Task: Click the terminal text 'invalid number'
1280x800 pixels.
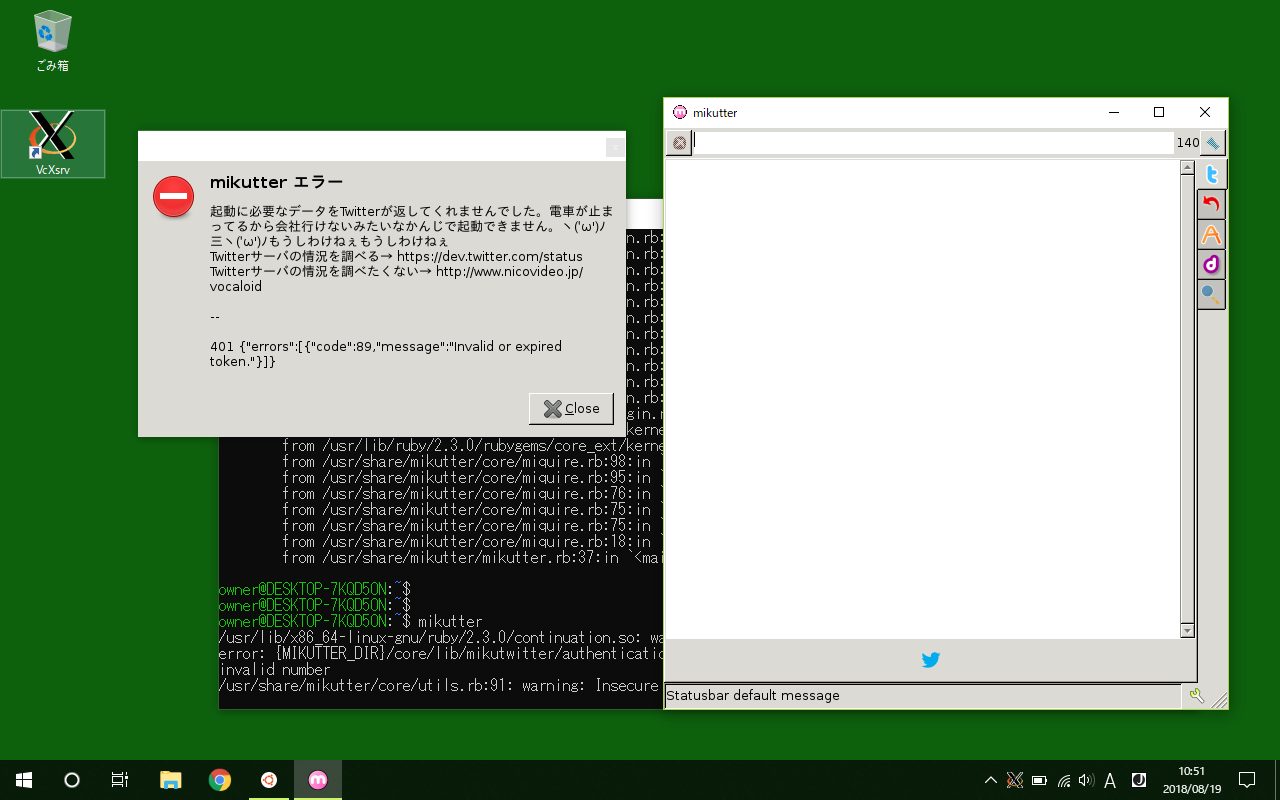Action: 274,670
